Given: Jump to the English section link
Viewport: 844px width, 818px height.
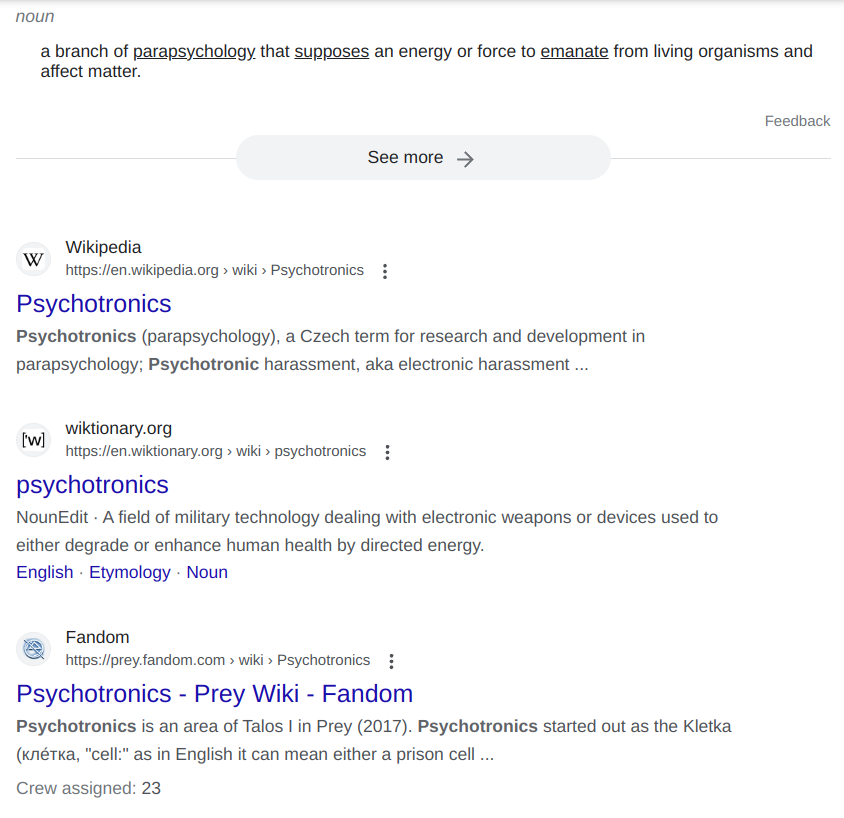Looking at the screenshot, I should [x=45, y=572].
